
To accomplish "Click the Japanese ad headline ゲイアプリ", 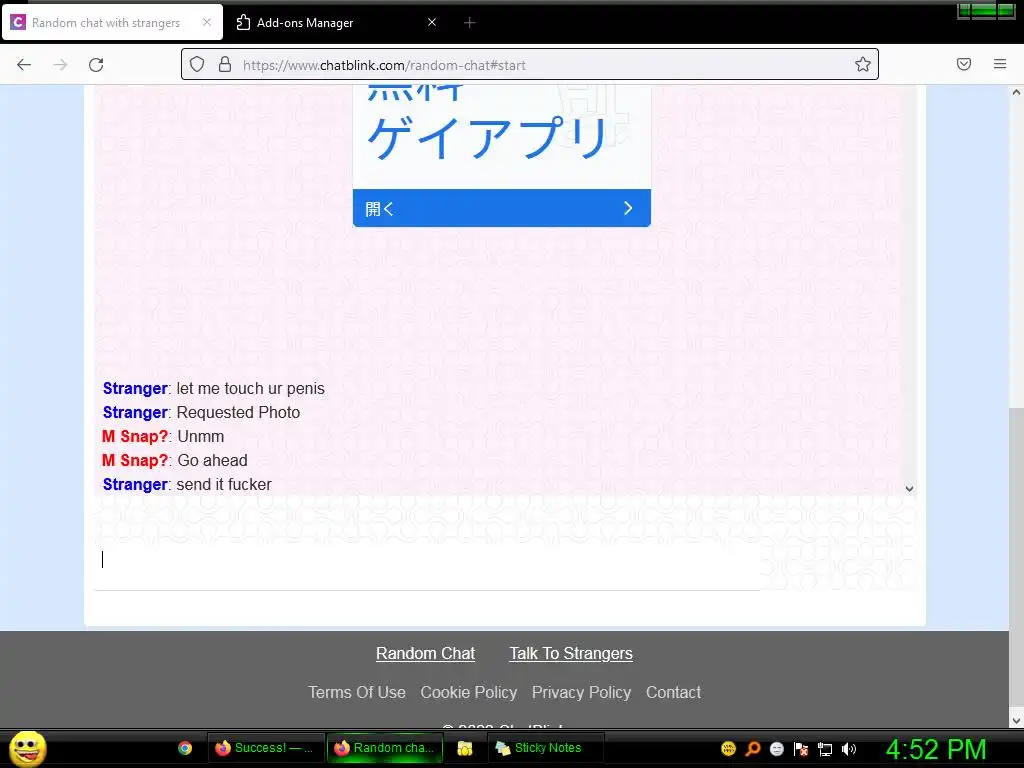I will (488, 138).
